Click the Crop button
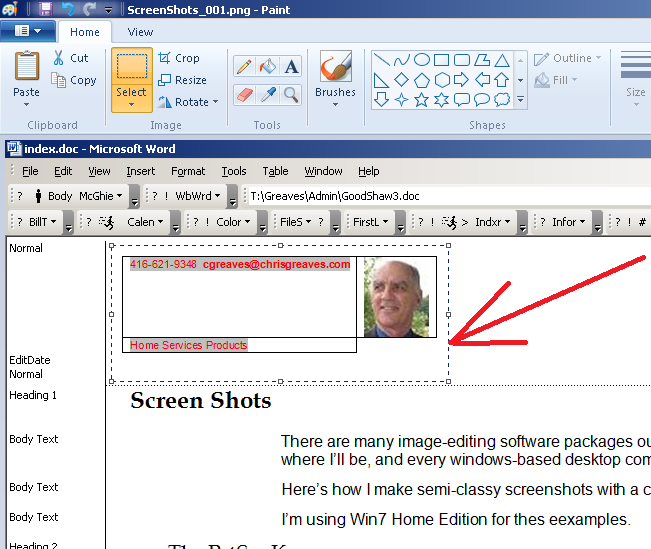Image resolution: width=651 pixels, height=549 pixels. pos(179,58)
